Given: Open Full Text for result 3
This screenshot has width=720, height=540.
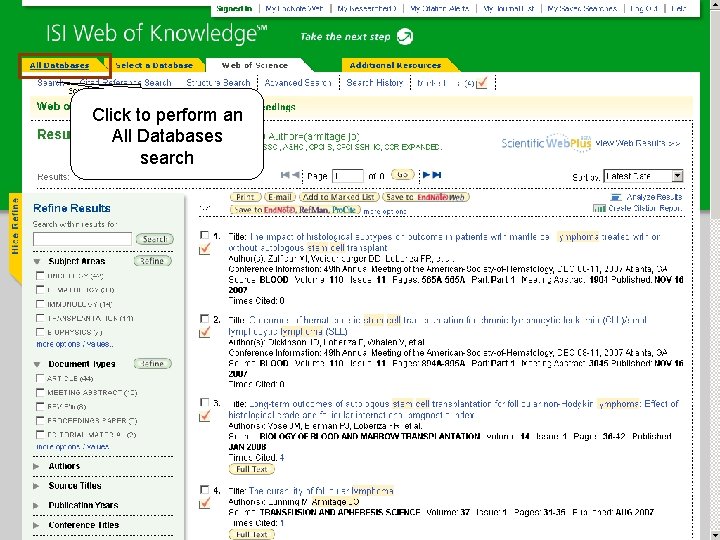Looking at the screenshot, I should coord(252,469).
